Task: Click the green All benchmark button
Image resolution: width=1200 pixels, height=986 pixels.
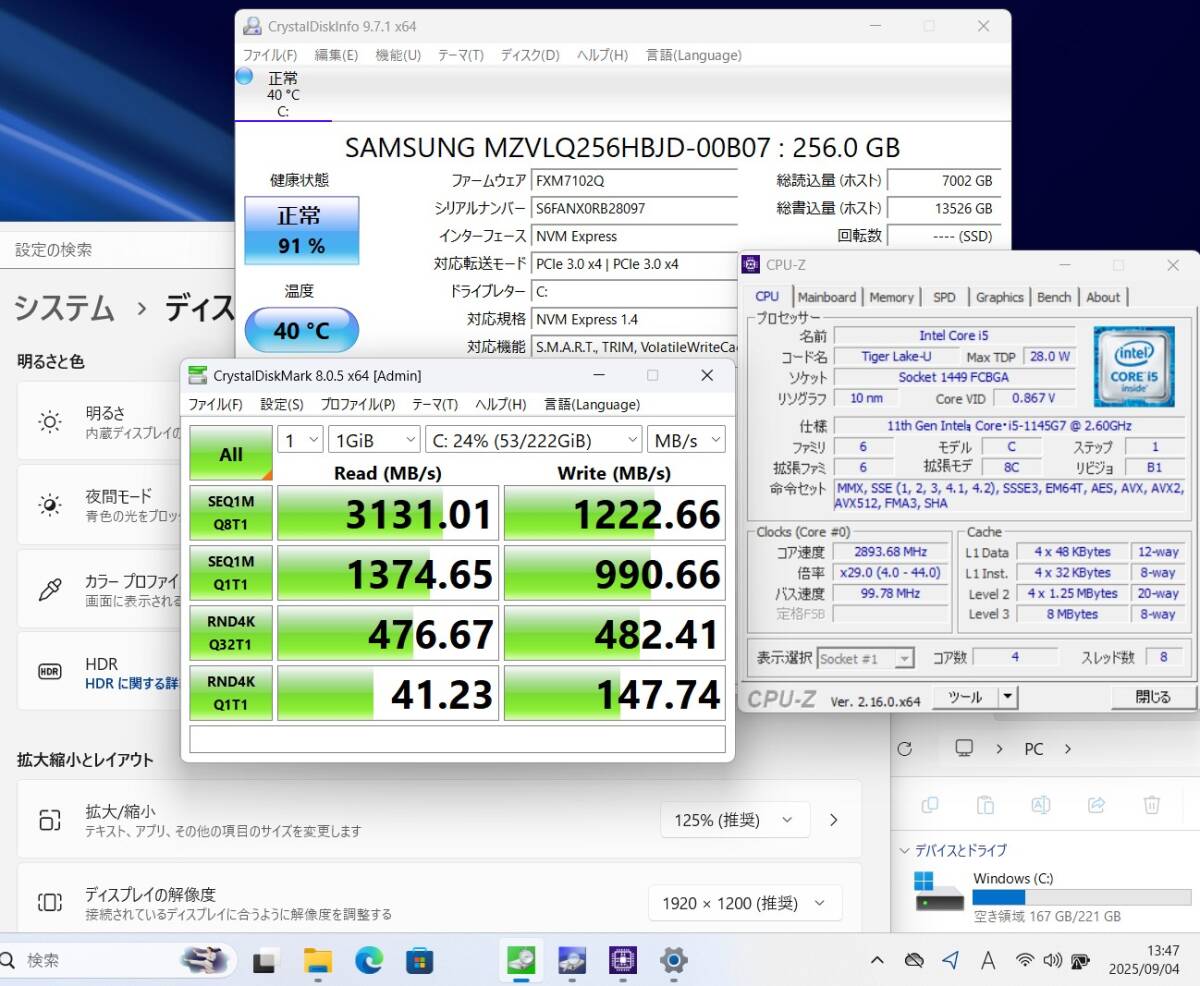Action: click(x=231, y=454)
